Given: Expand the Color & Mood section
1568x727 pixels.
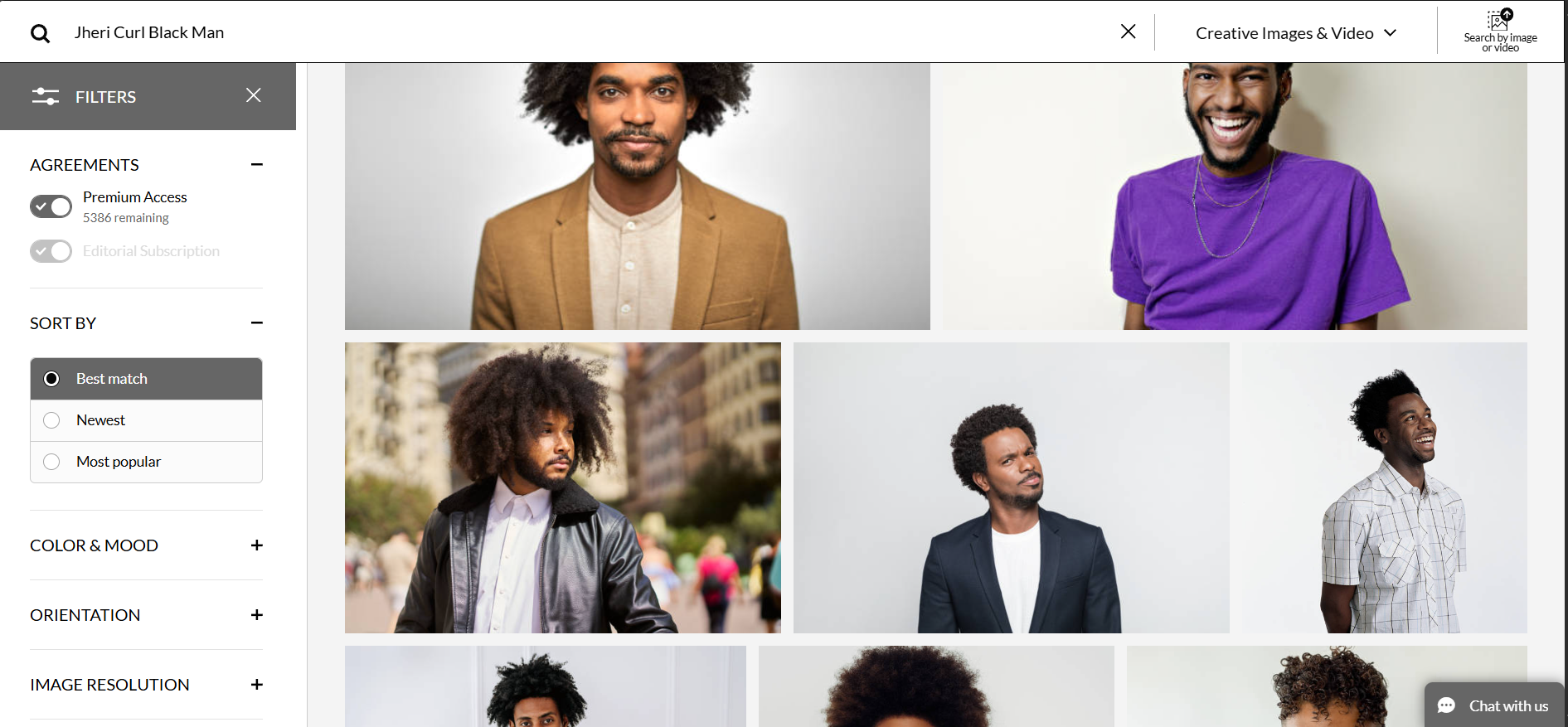Looking at the screenshot, I should (257, 545).
